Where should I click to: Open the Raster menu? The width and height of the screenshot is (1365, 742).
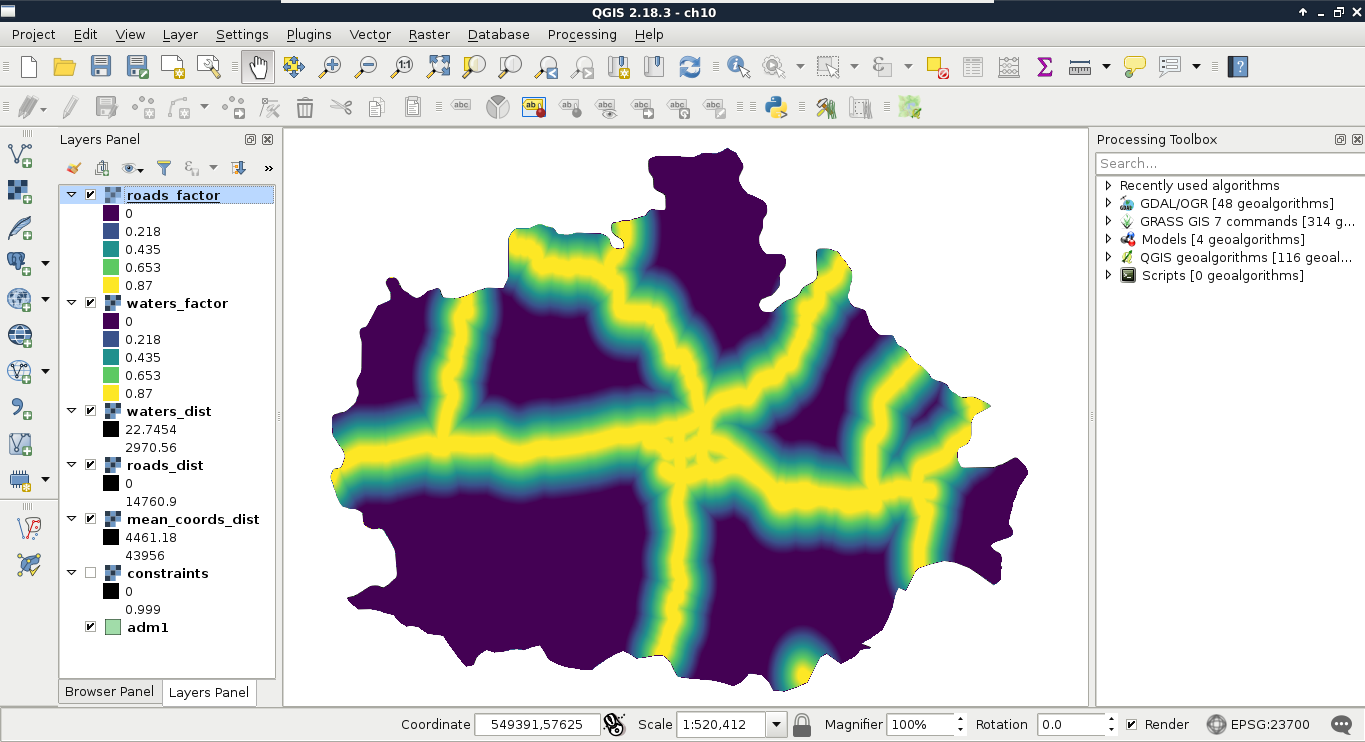point(429,34)
